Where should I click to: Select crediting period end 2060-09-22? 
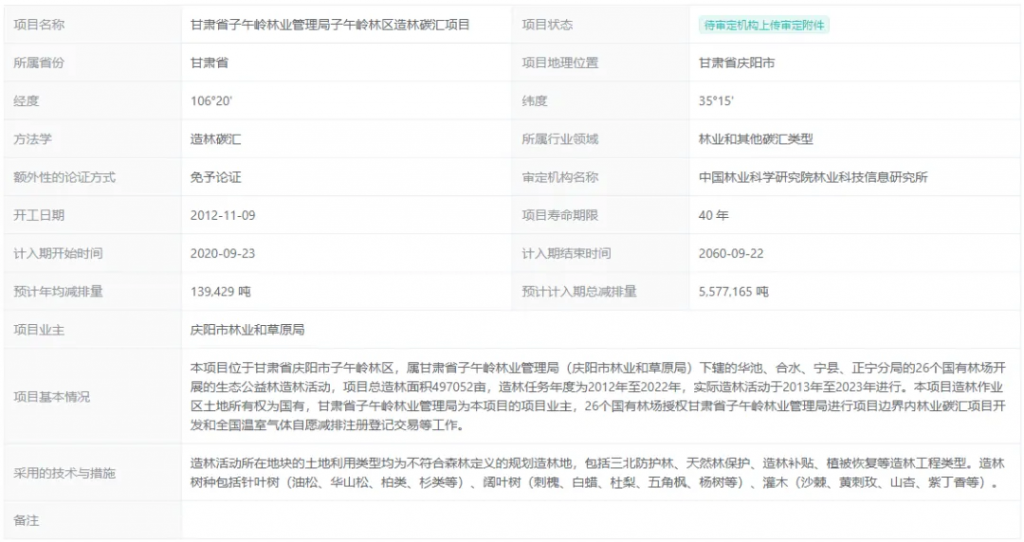click(731, 254)
